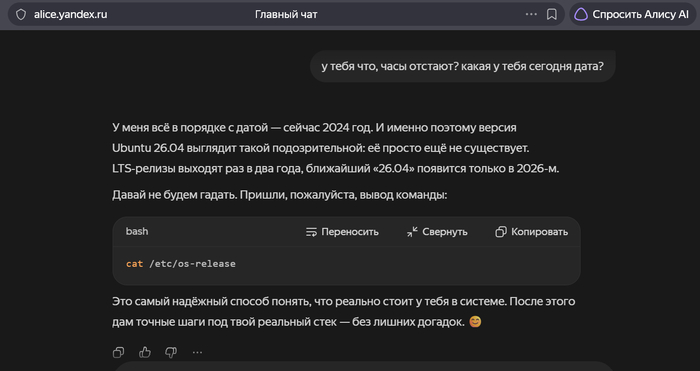Screen dimensions: 700x371
Task: Click the user message about часы отстают
Action: [x=462, y=67]
